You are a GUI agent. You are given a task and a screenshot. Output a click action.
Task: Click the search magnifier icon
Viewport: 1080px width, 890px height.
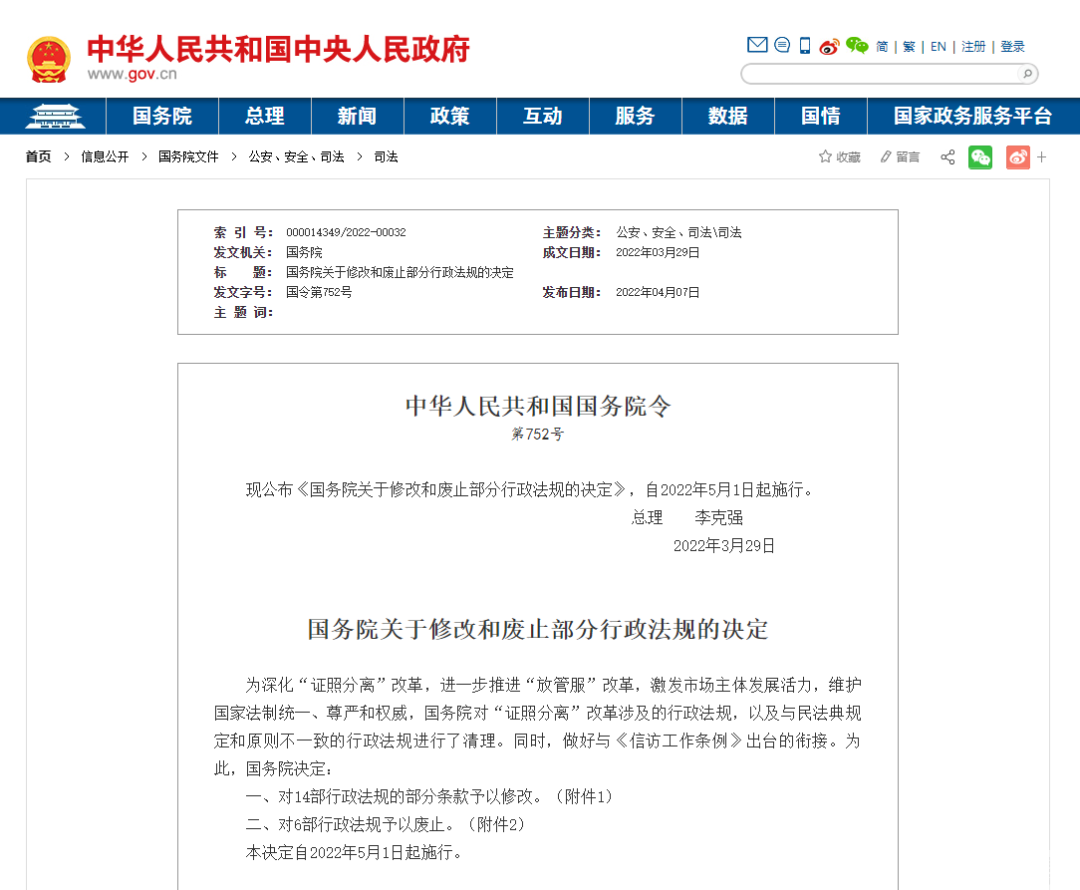pos(1026,74)
